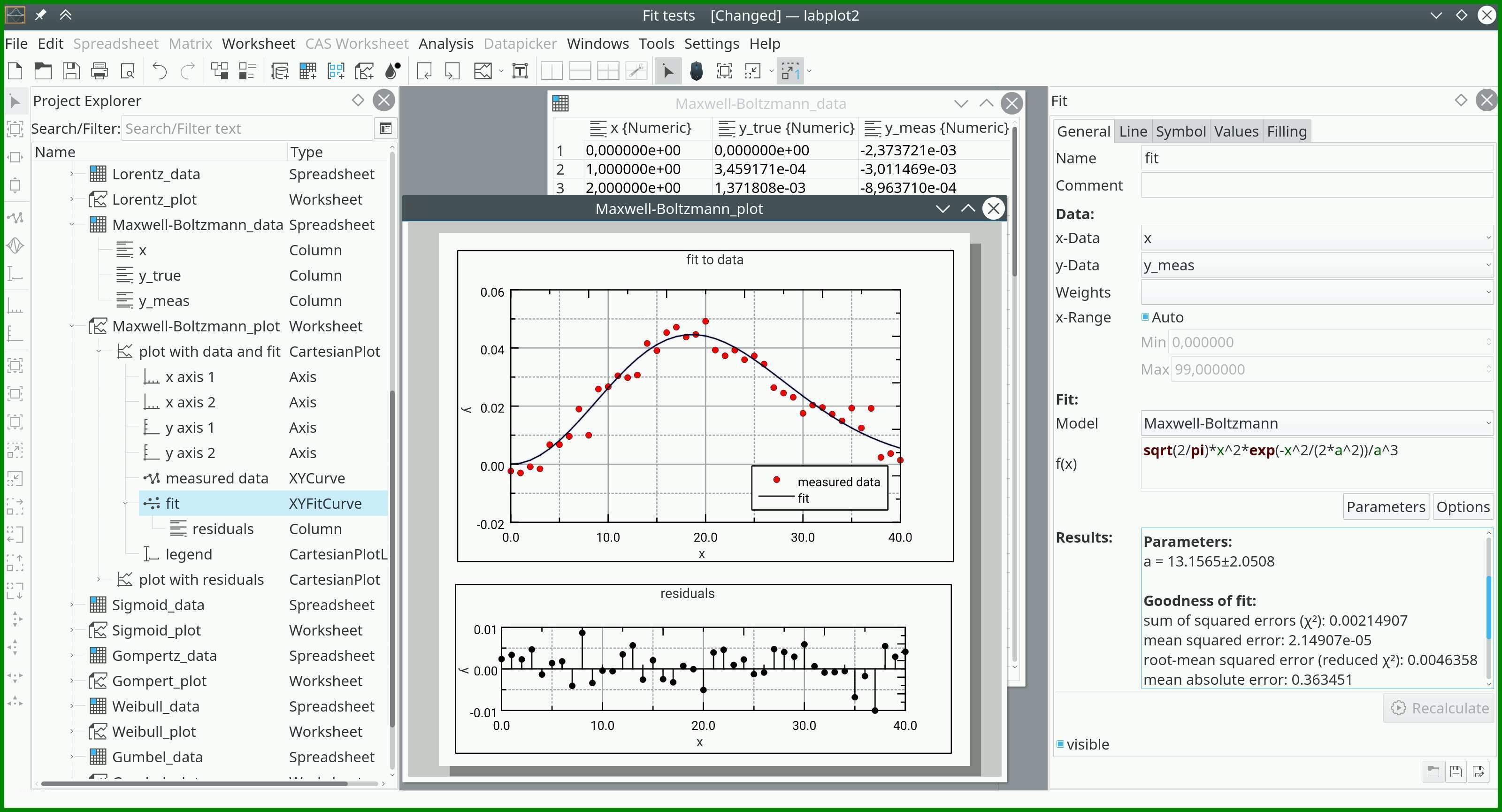Image resolution: width=1502 pixels, height=812 pixels.
Task: Collapse the Maxwell-Boltzmann_data tree node
Action: click(72, 224)
